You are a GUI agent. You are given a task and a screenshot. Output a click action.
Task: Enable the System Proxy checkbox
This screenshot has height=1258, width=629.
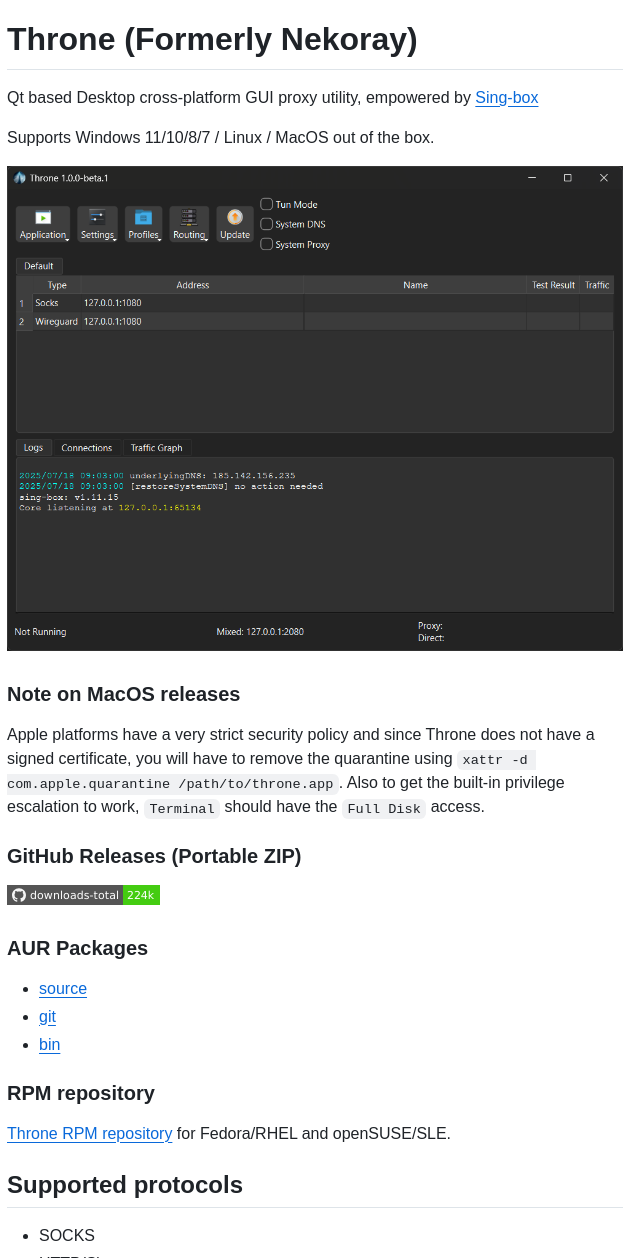pyautogui.click(x=267, y=244)
